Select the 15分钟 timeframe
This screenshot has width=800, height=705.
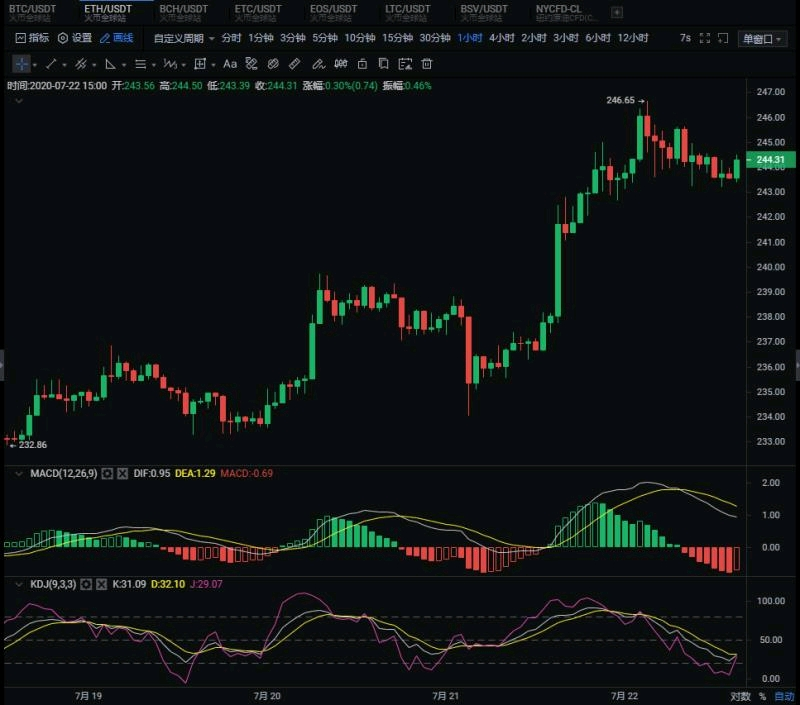(x=397, y=38)
